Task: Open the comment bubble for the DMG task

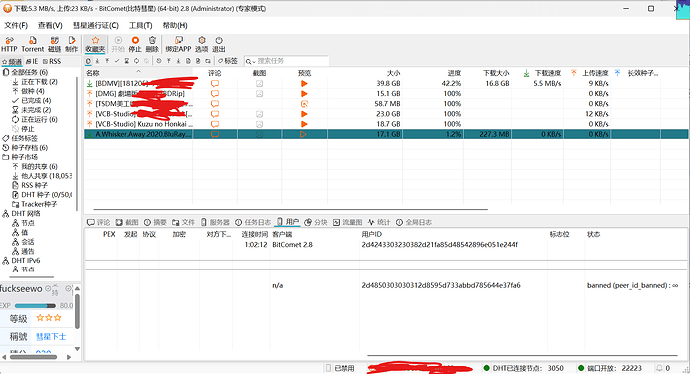Action: (x=215, y=94)
